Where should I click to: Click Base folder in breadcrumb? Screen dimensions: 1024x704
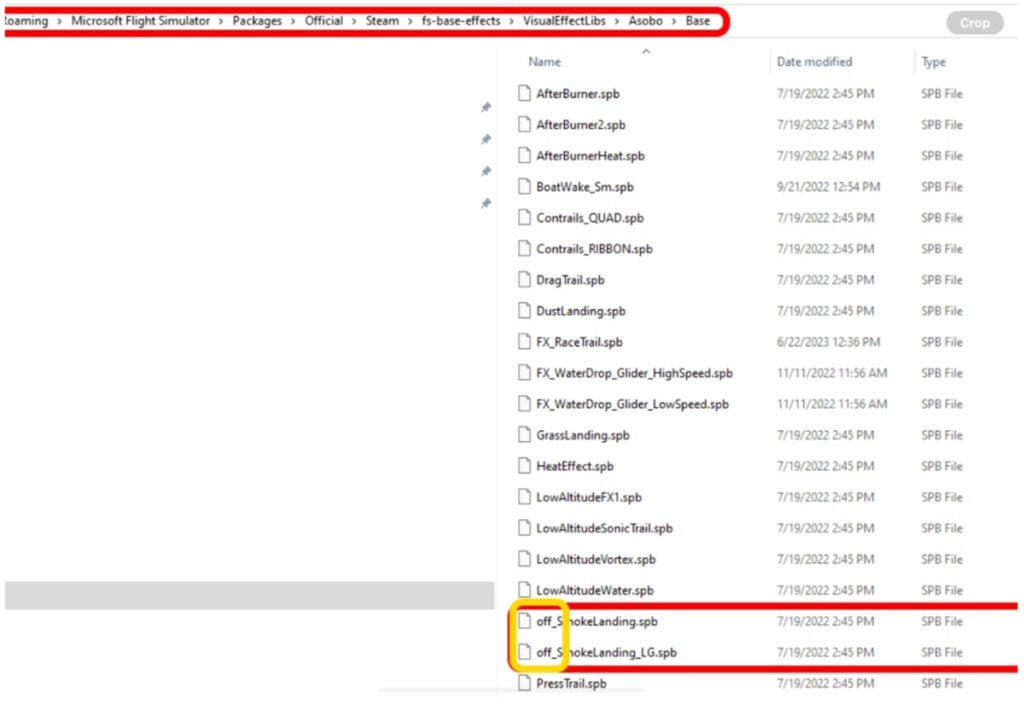[697, 21]
